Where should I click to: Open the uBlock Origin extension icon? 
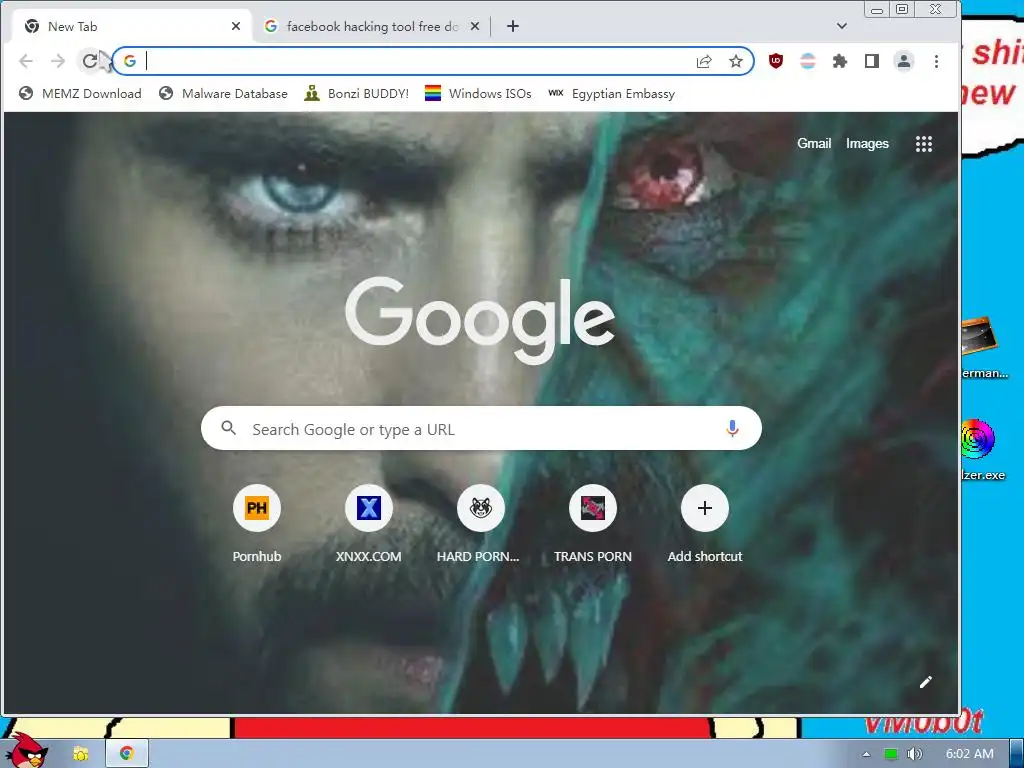(775, 61)
